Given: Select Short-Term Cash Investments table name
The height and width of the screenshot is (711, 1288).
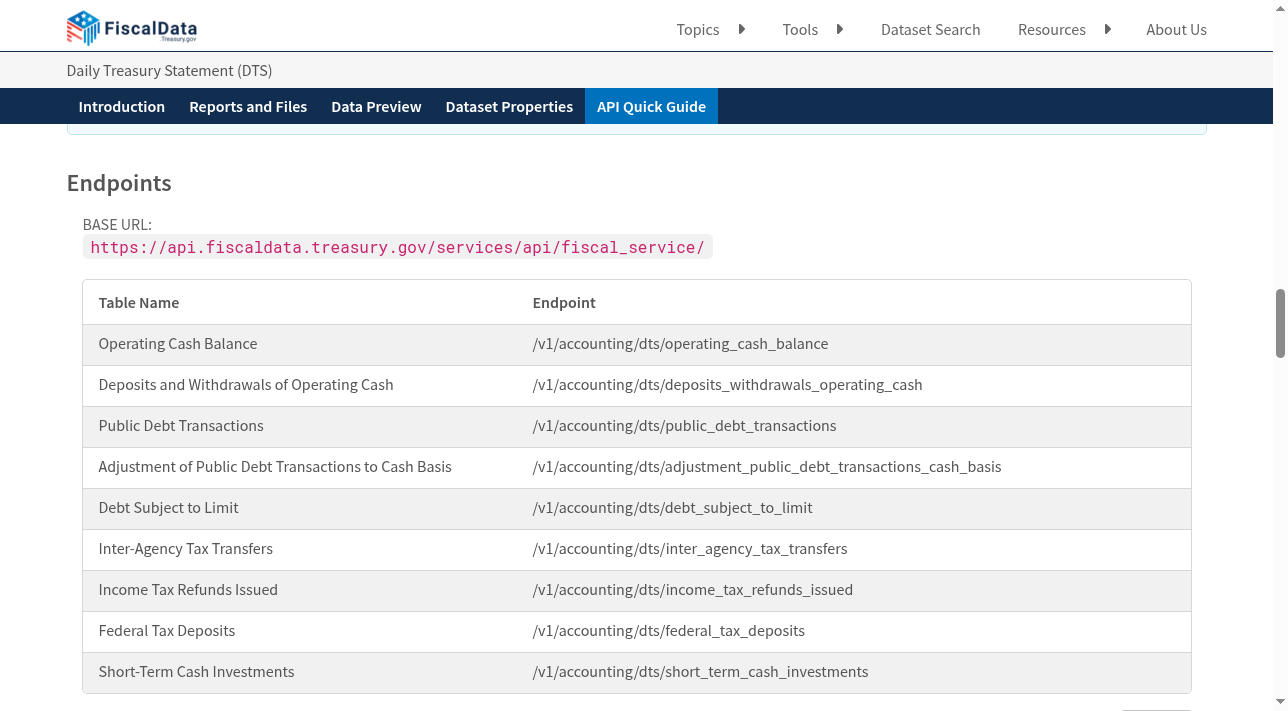Looking at the screenshot, I should pos(197,672).
